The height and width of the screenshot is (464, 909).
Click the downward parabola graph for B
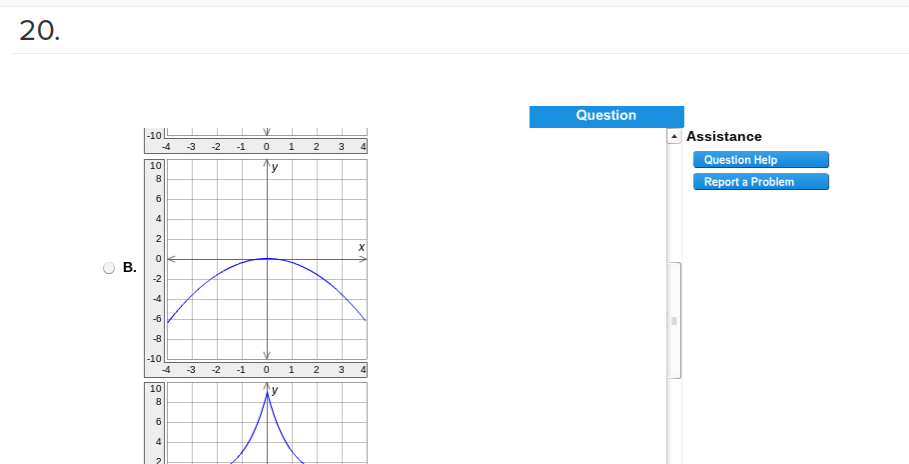pos(256,268)
